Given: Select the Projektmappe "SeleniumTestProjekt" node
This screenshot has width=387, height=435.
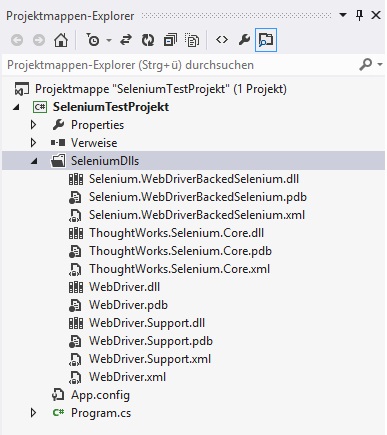Looking at the screenshot, I should click(161, 89).
